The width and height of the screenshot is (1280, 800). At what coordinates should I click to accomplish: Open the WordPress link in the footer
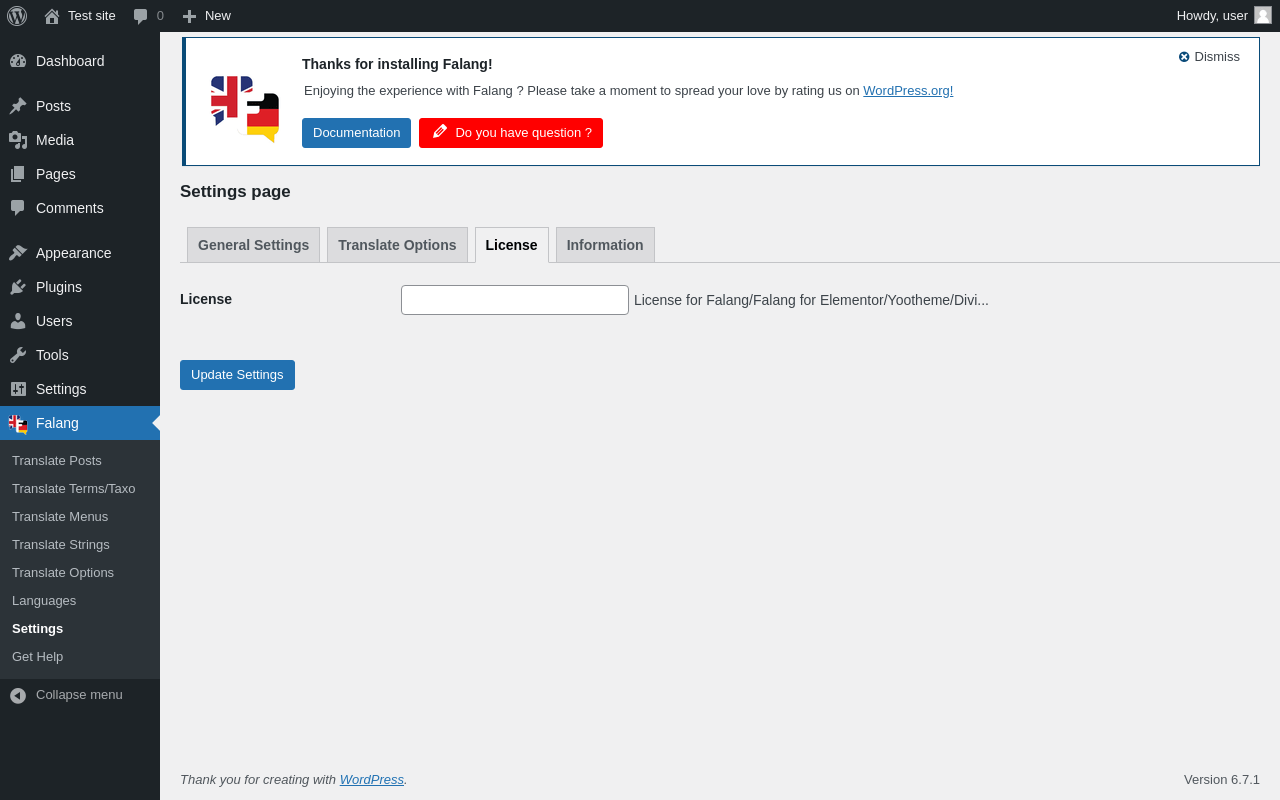click(x=372, y=780)
